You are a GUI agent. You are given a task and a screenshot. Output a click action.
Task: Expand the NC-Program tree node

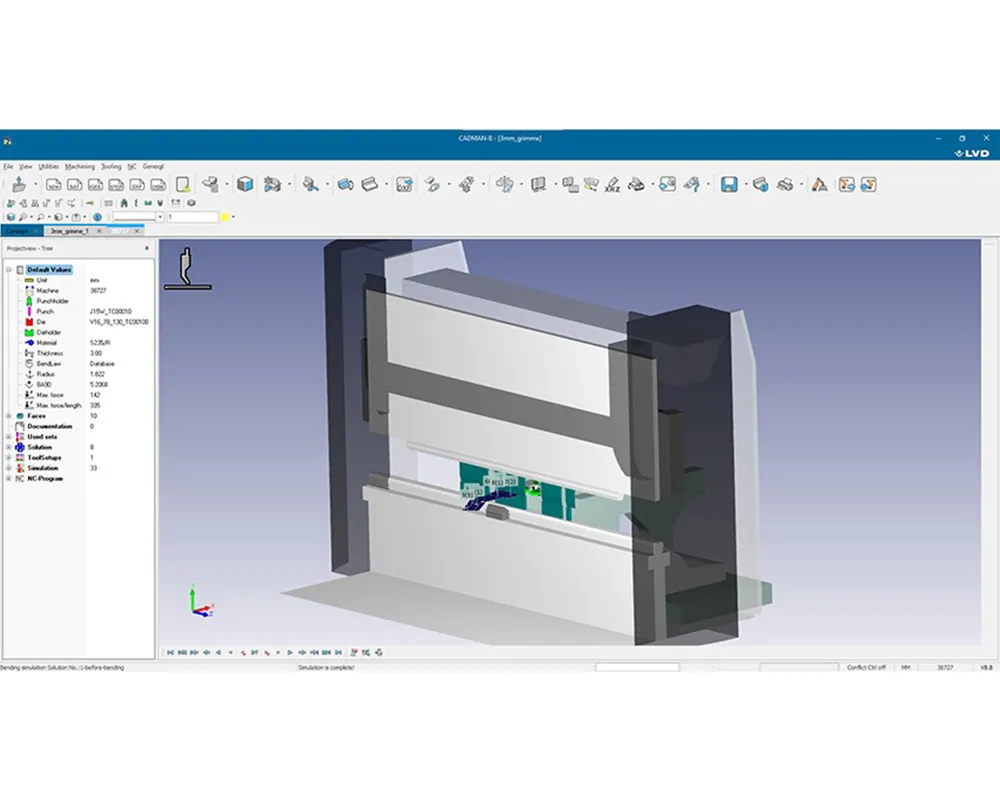(x=9, y=478)
